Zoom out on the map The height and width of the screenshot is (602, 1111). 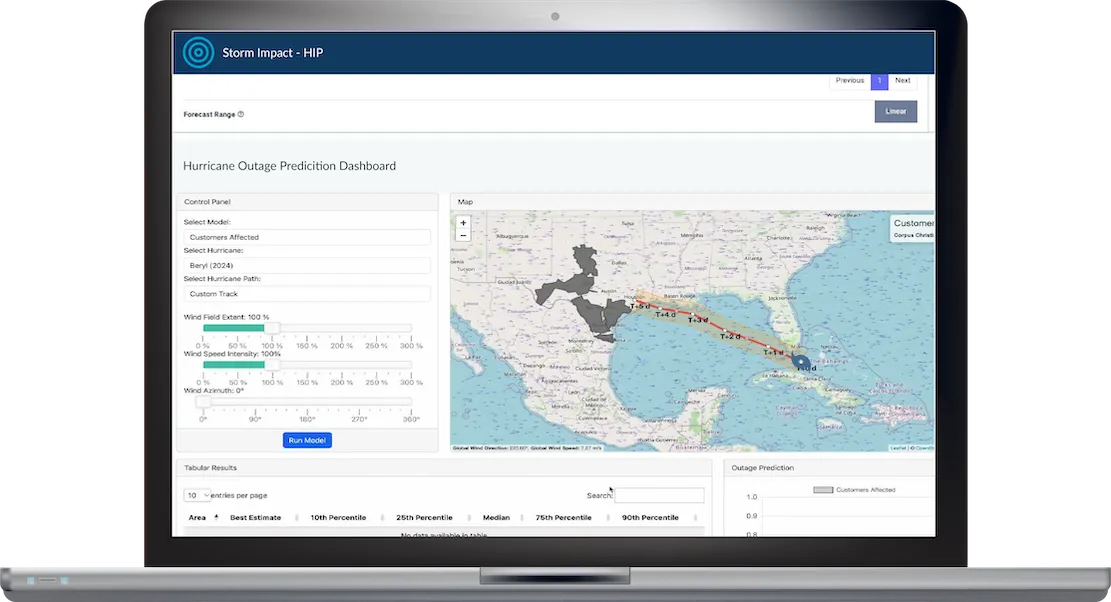tap(463, 236)
